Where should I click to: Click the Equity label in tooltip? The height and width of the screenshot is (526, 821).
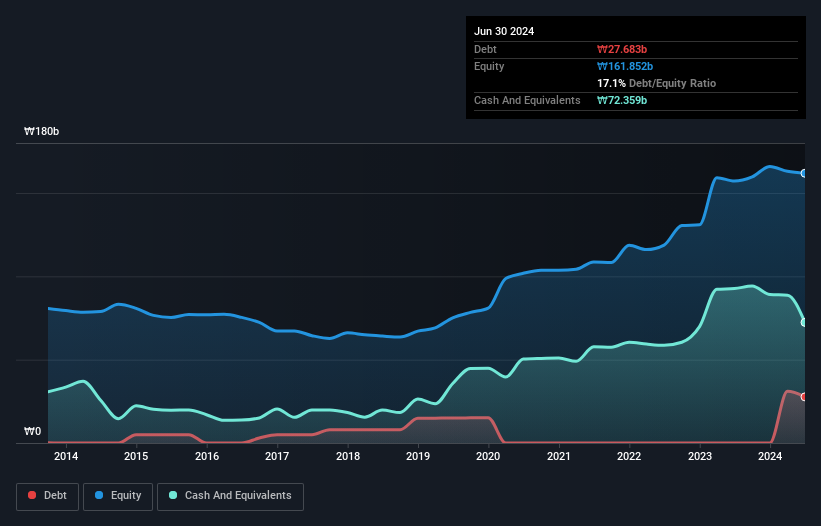point(489,66)
